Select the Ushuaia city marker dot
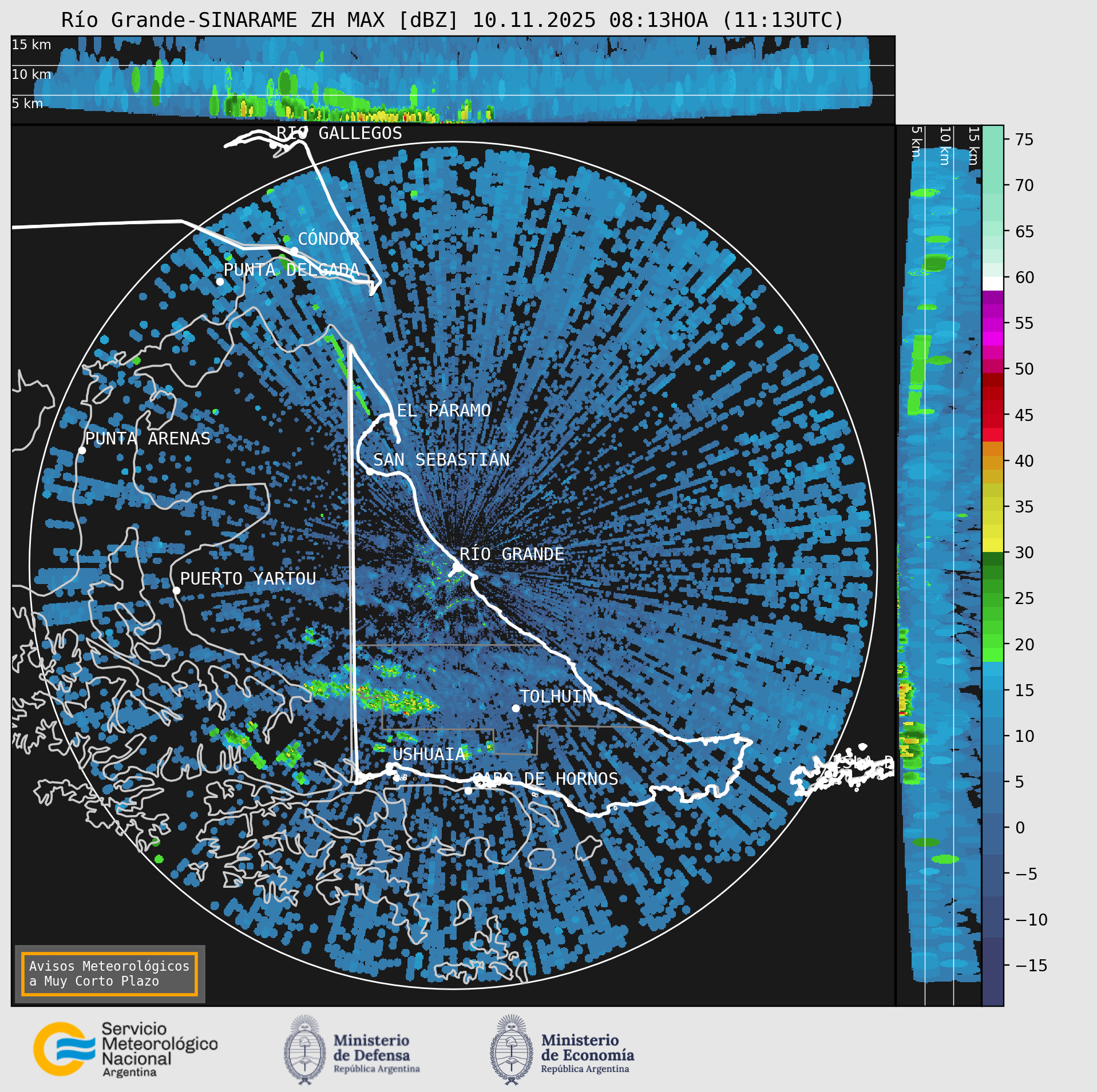This screenshot has height=1092, width=1097. [389, 766]
